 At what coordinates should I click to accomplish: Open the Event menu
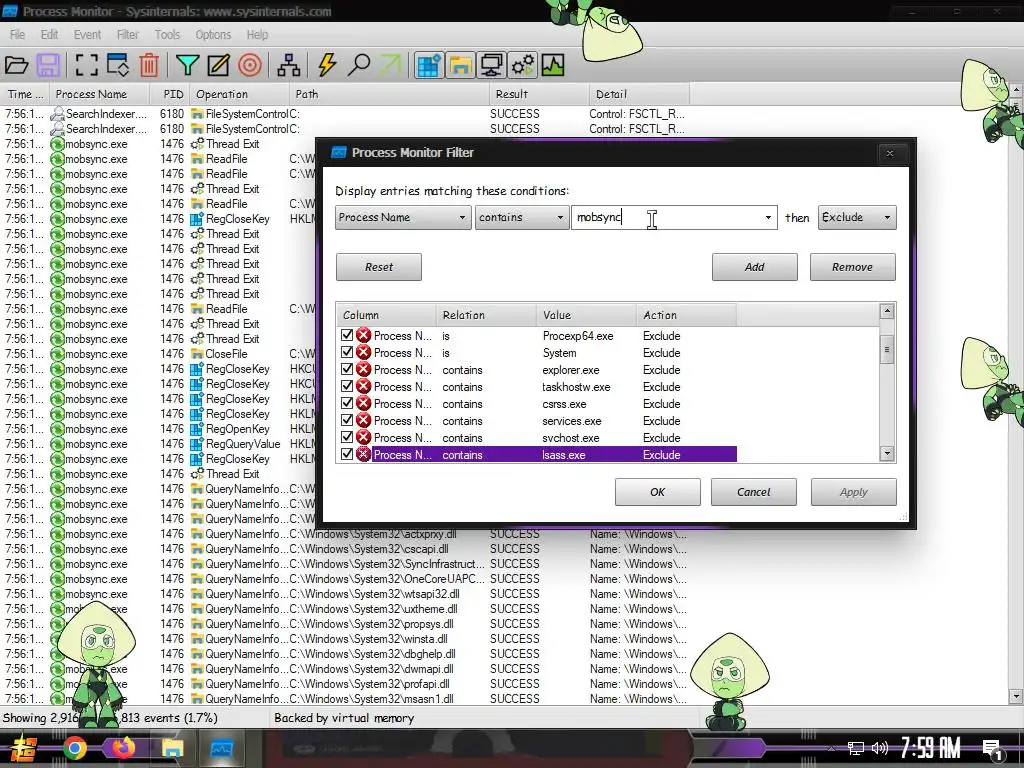click(87, 35)
